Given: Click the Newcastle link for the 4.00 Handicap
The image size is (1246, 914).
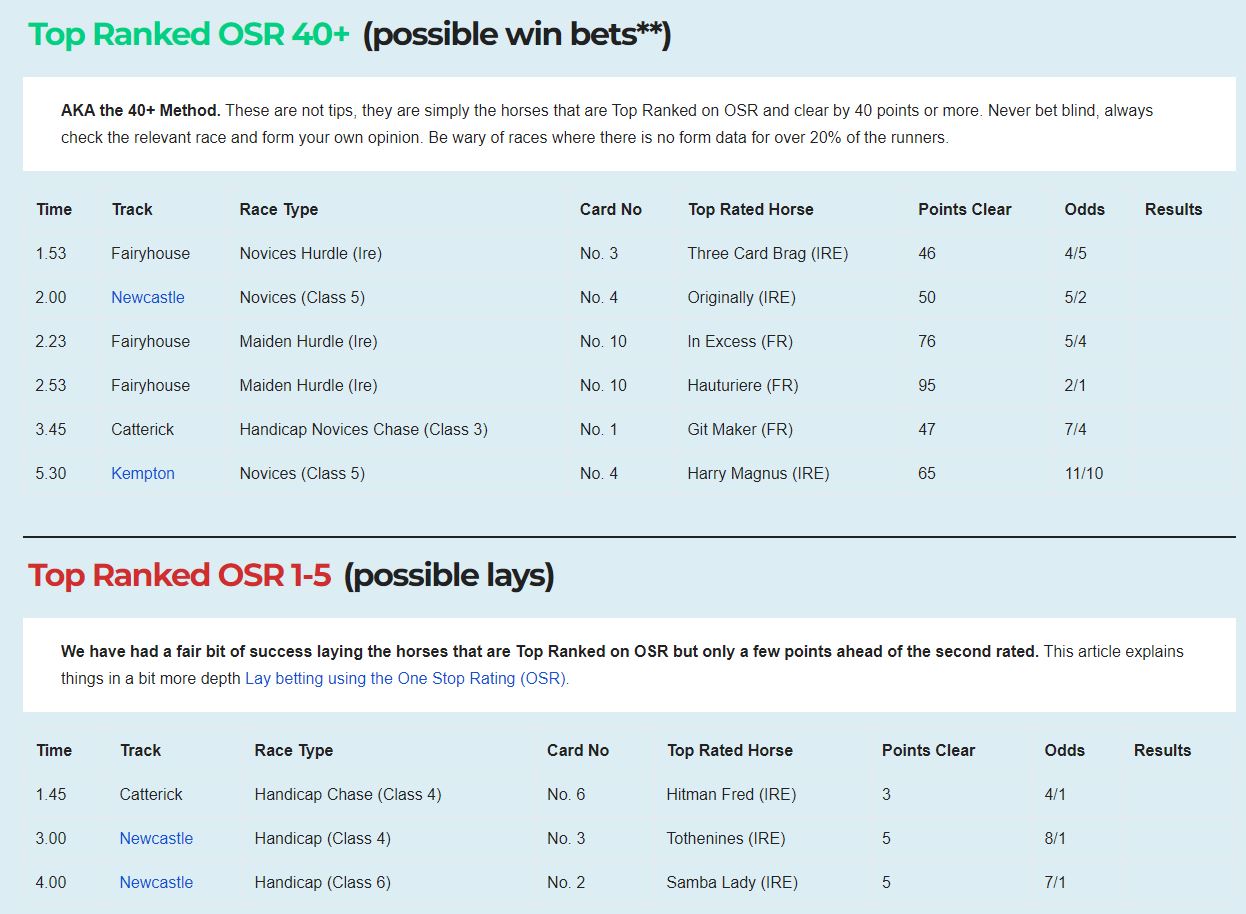Looking at the screenshot, I should [x=156, y=882].
